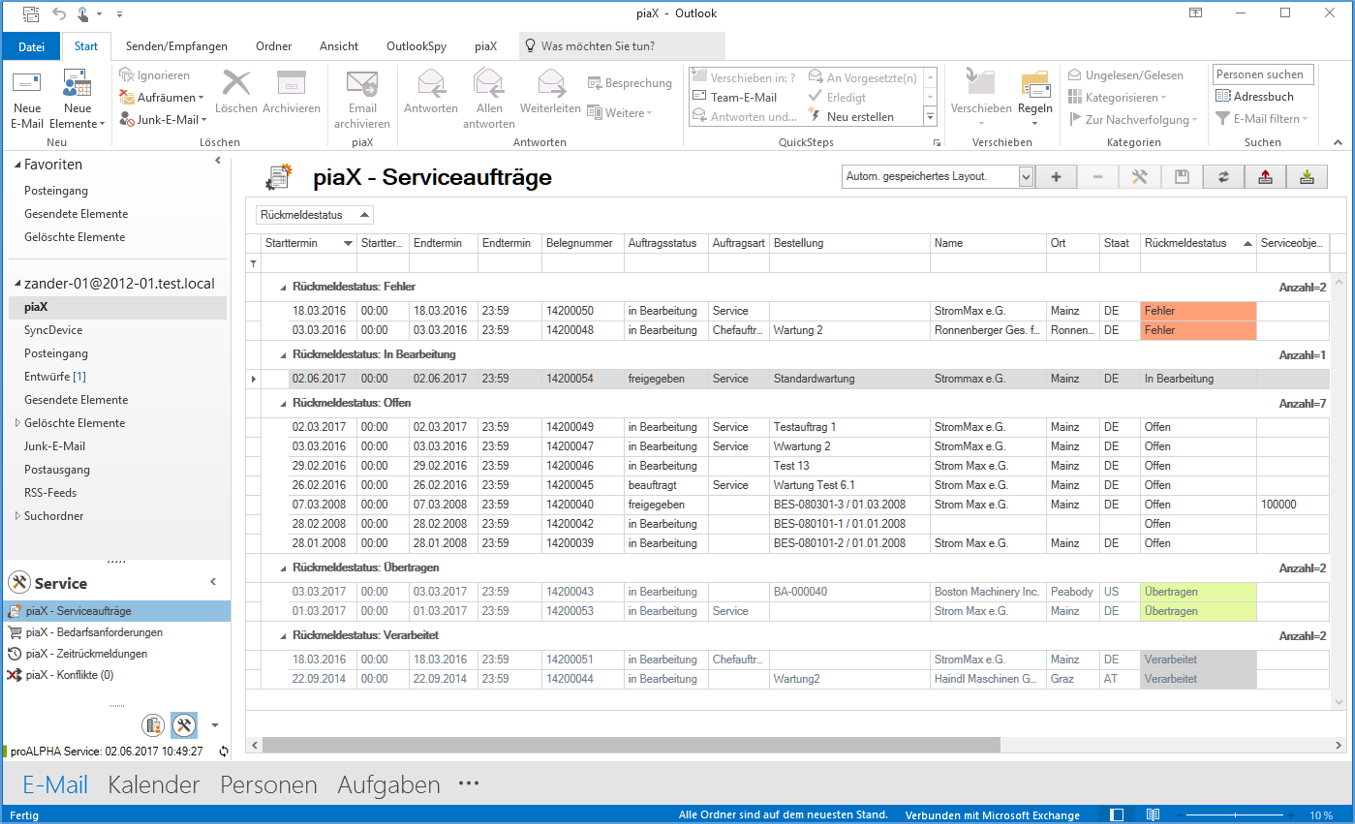Open the Aufräumen dropdown
Screen dimensions: 1355x824
(162, 97)
